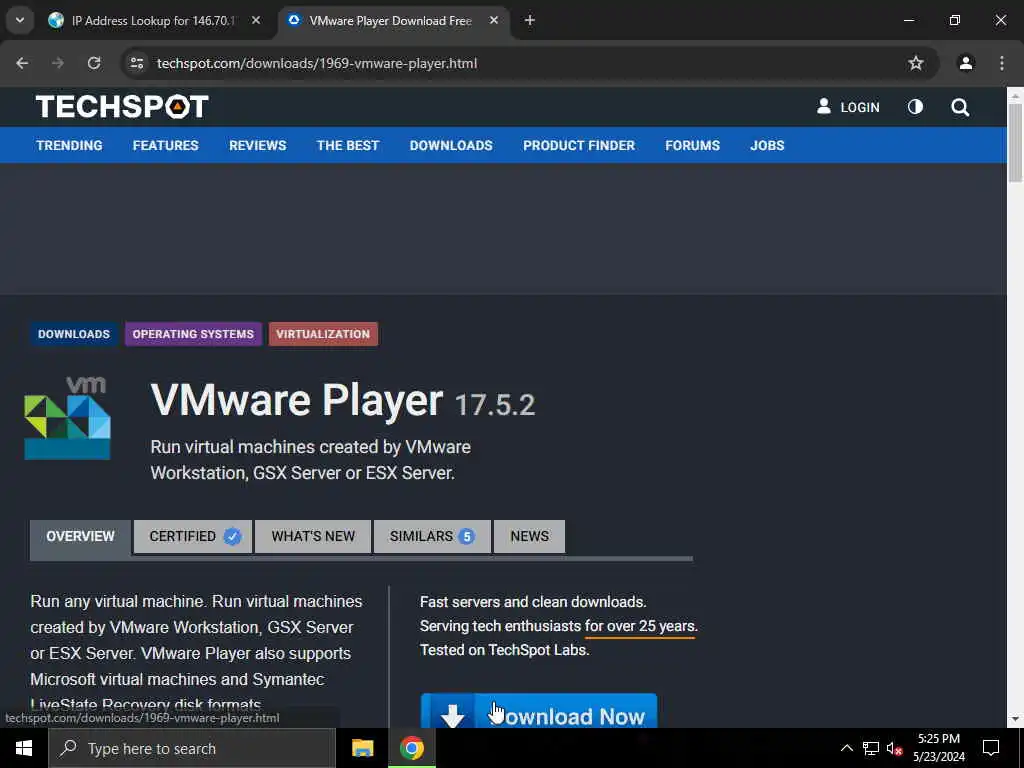The image size is (1024, 768).
Task: Open File Explorer from taskbar
Action: (x=362, y=748)
